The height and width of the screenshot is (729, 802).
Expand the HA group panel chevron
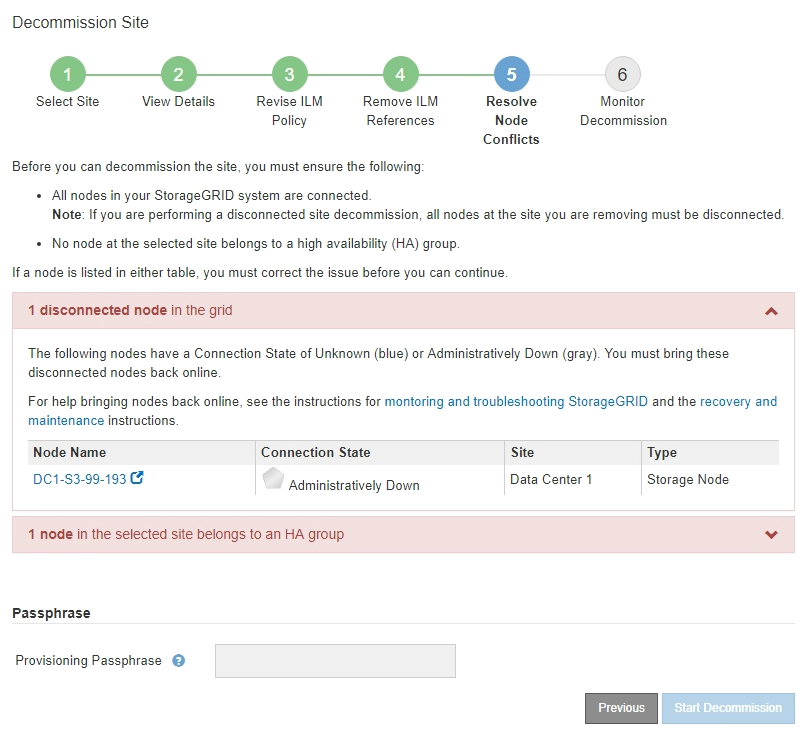click(771, 535)
